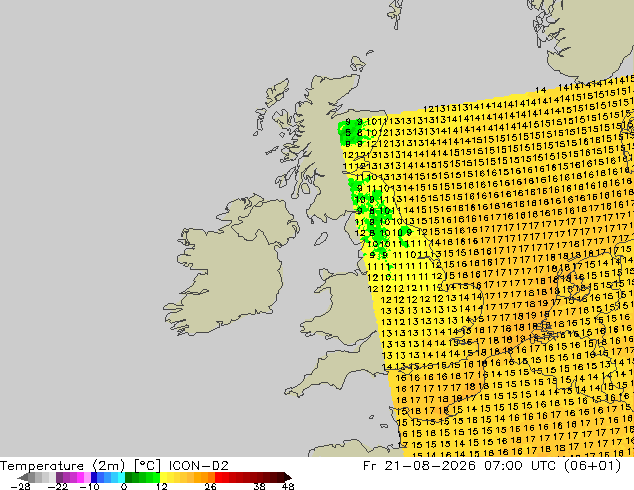Click the '-28' legend scale value
Viewport: 634px width, 490px height.
(20, 486)
